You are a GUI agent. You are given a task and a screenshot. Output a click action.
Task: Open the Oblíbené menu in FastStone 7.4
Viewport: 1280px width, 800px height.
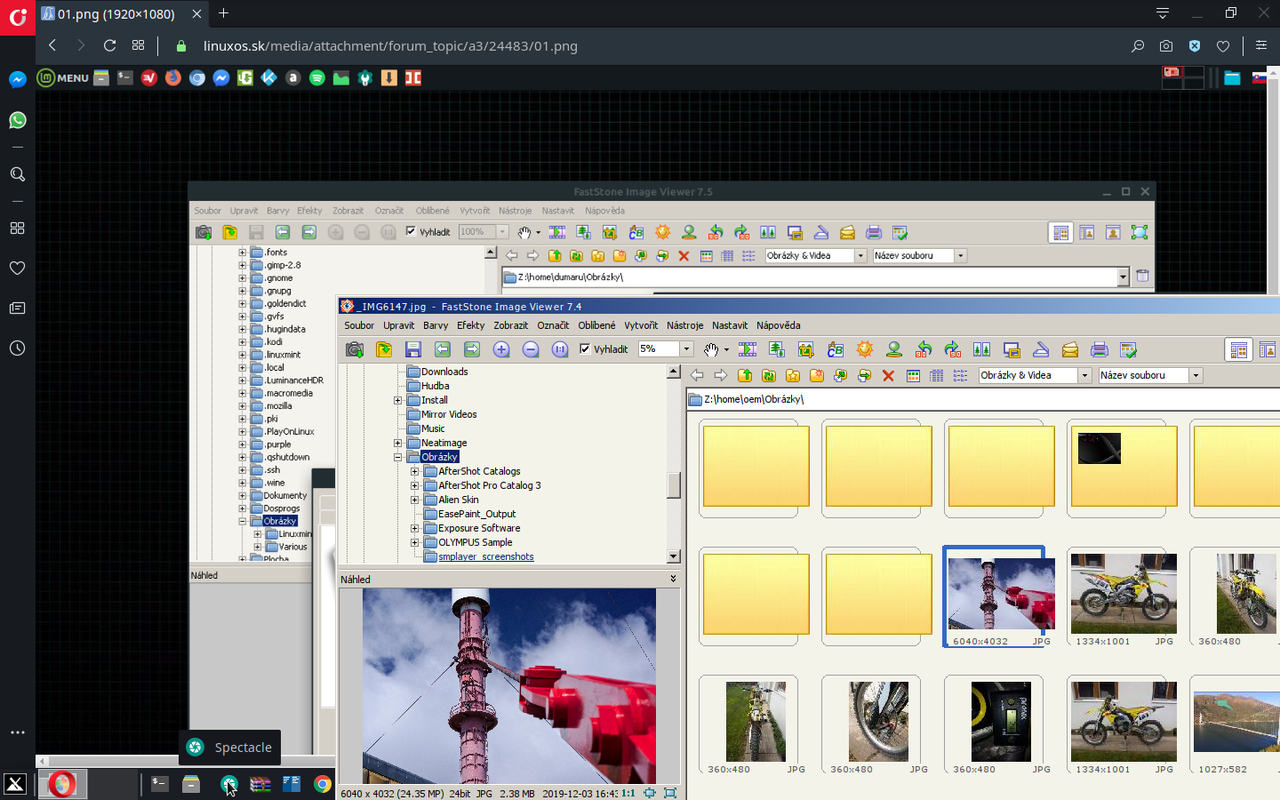597,325
